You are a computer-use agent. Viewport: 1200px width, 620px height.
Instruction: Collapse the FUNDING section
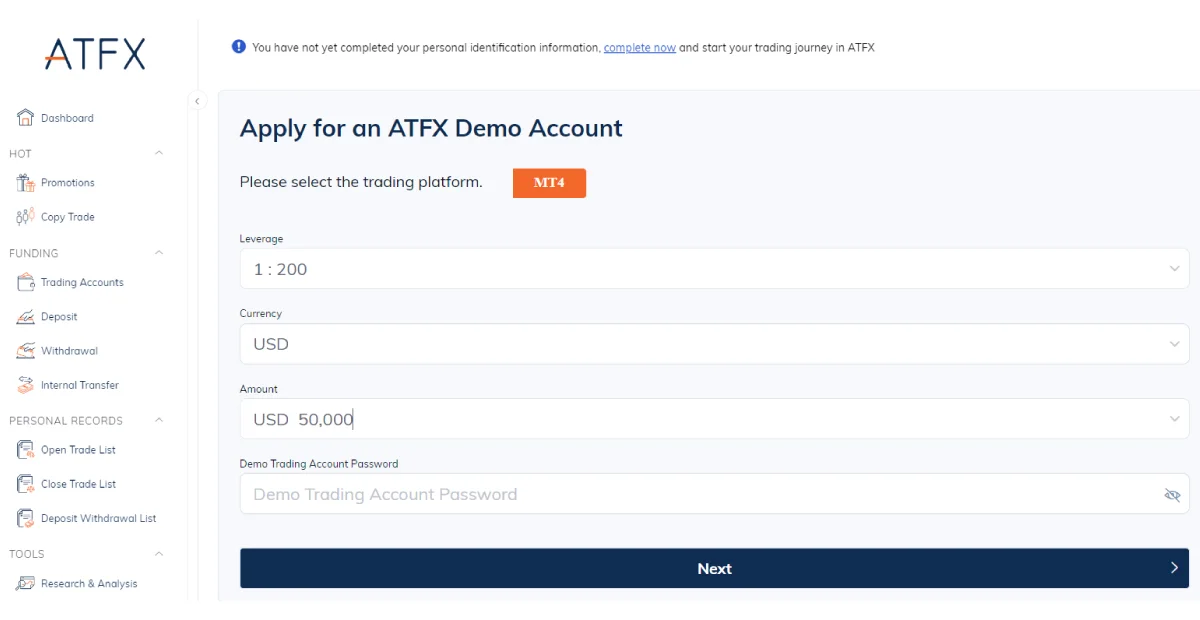158,253
